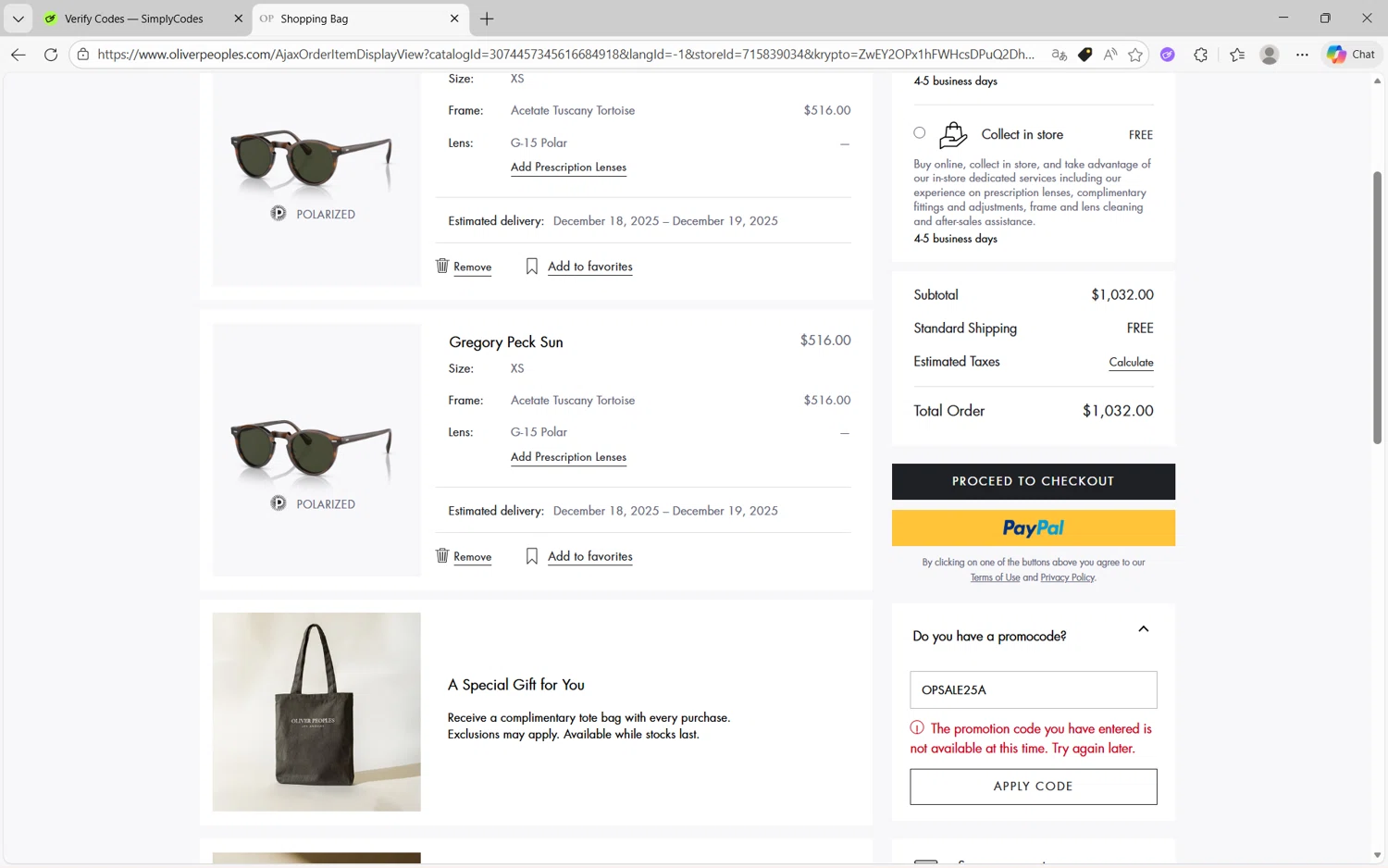The height and width of the screenshot is (868, 1388).
Task: Open the browser favorites list icon
Action: click(x=1237, y=55)
